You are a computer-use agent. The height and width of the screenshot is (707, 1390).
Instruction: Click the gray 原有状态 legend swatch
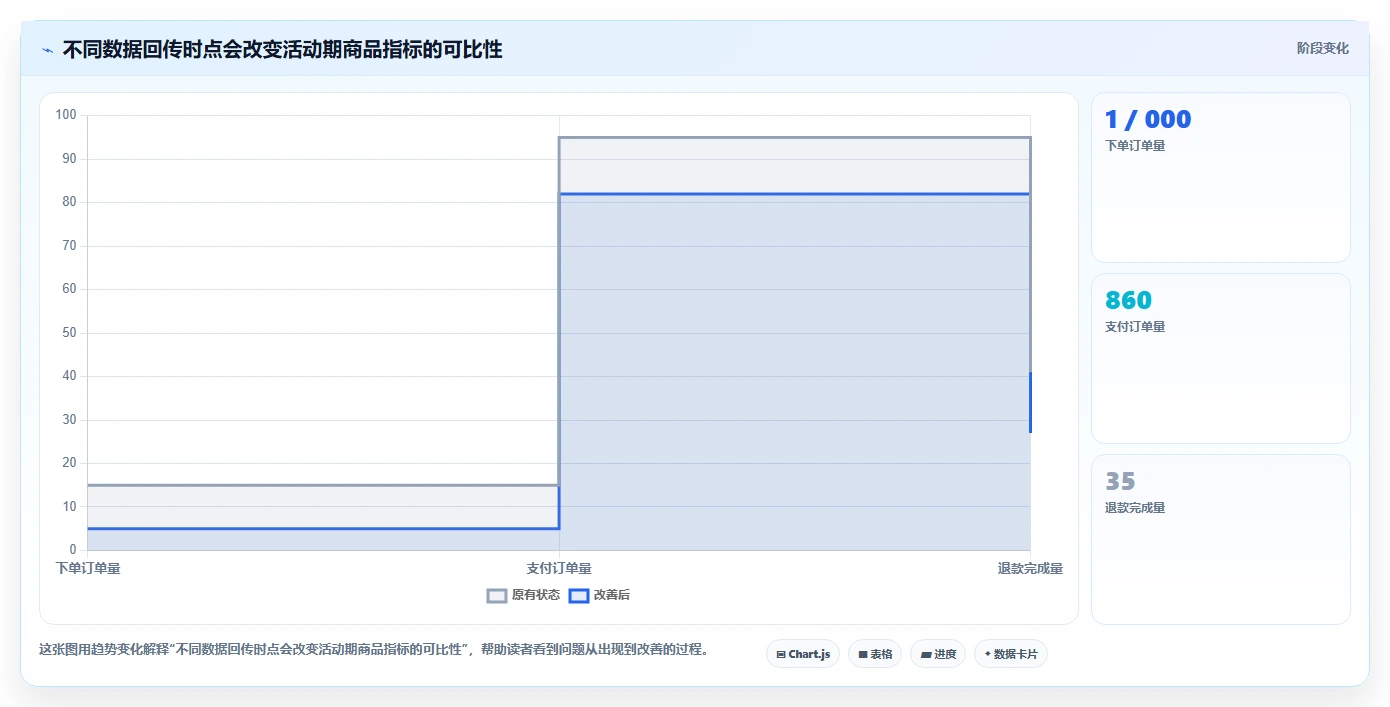(497, 595)
